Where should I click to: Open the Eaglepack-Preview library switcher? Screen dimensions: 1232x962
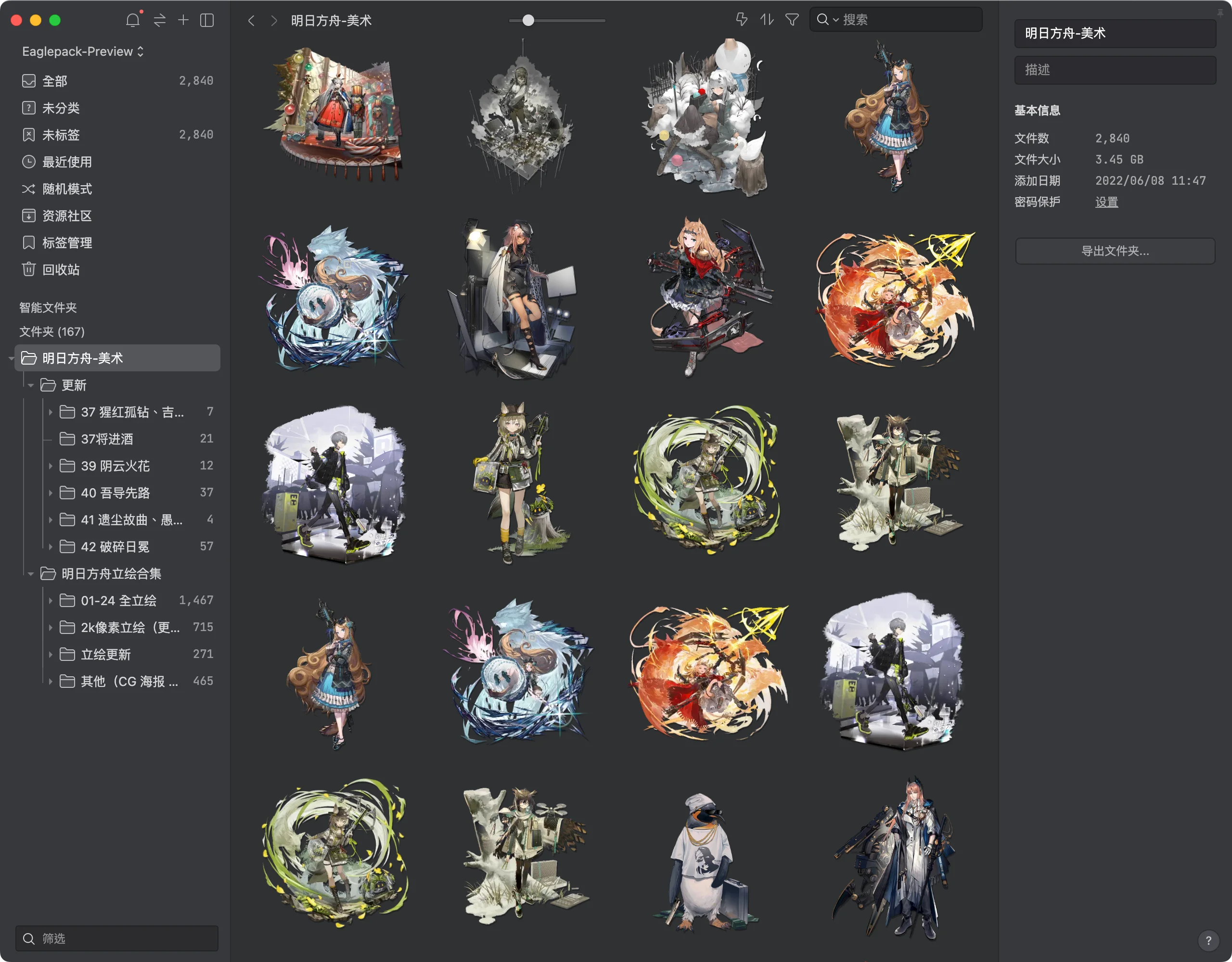[83, 51]
